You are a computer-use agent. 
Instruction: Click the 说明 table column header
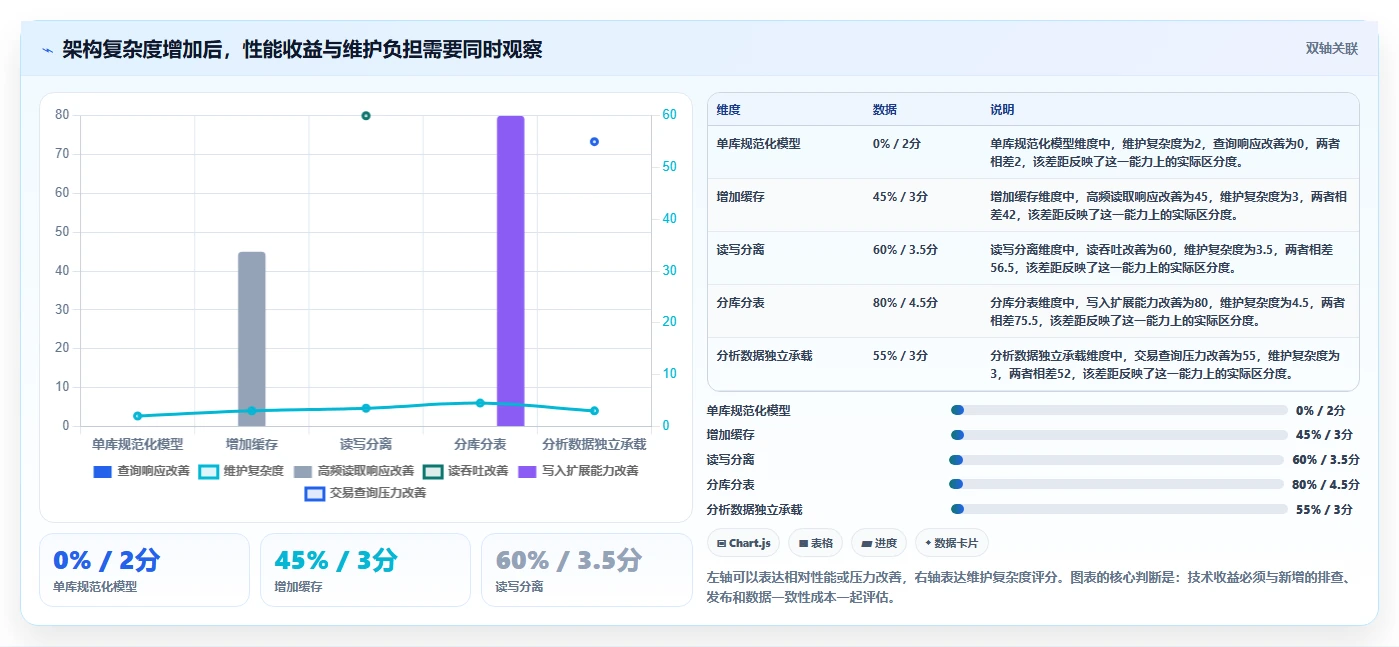tap(1002, 110)
